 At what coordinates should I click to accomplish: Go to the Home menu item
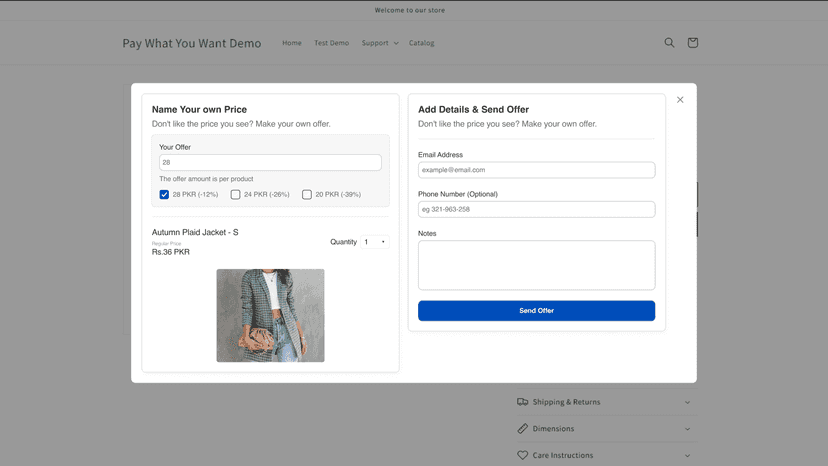[291, 43]
